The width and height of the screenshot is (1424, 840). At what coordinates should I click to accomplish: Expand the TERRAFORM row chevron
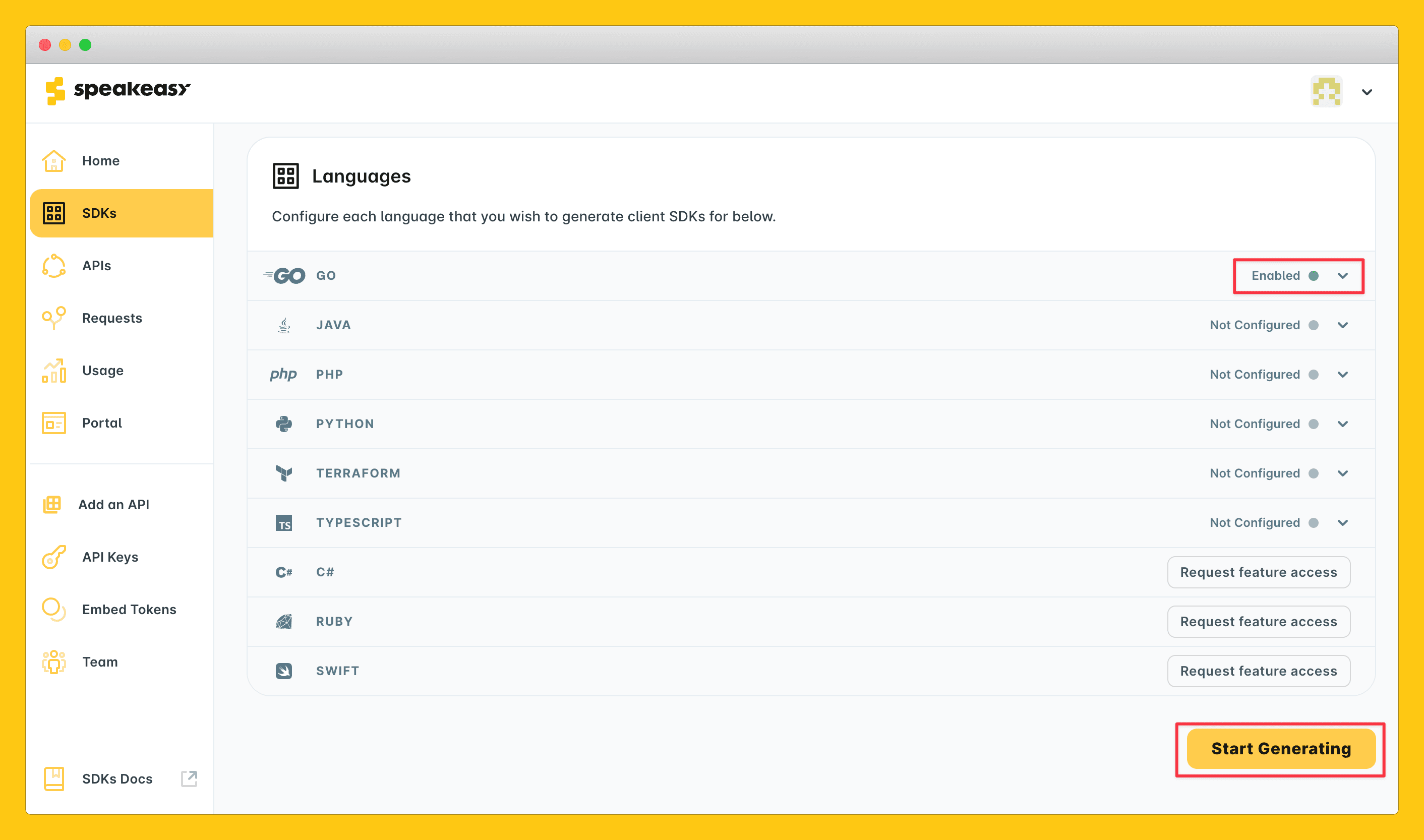click(1342, 473)
